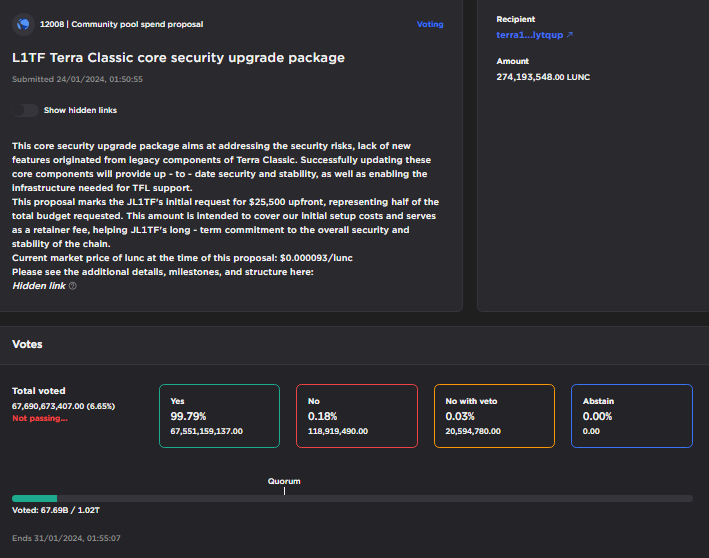Select the Yes vote card

click(219, 416)
